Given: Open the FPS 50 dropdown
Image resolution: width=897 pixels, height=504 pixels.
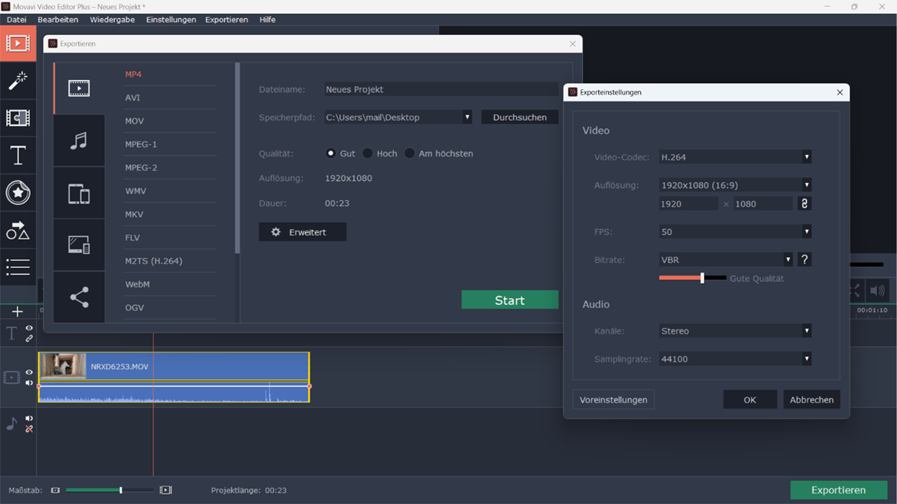Looking at the screenshot, I should tap(735, 232).
